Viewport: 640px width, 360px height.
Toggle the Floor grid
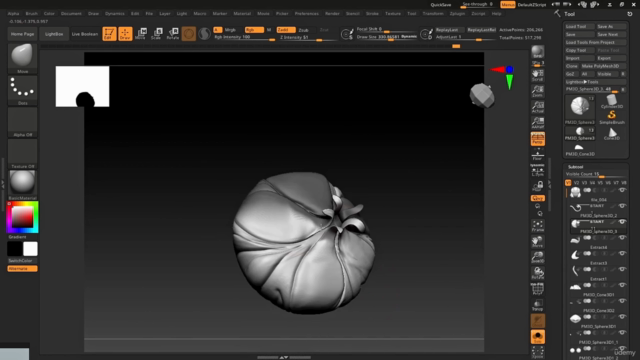pos(538,155)
